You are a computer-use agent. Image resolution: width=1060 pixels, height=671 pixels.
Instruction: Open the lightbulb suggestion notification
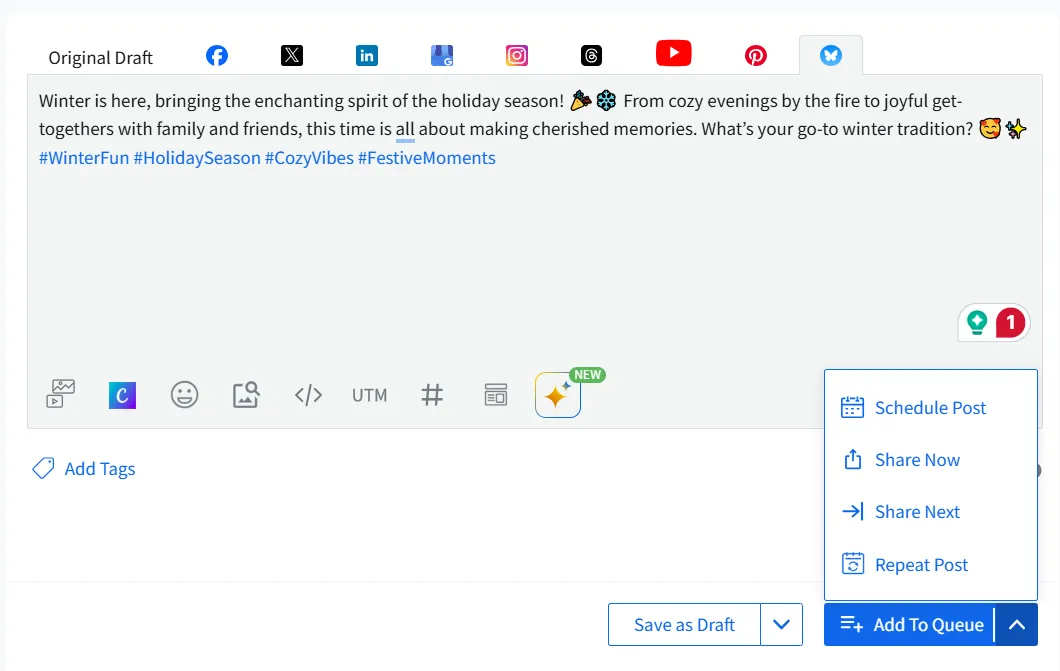coord(994,322)
